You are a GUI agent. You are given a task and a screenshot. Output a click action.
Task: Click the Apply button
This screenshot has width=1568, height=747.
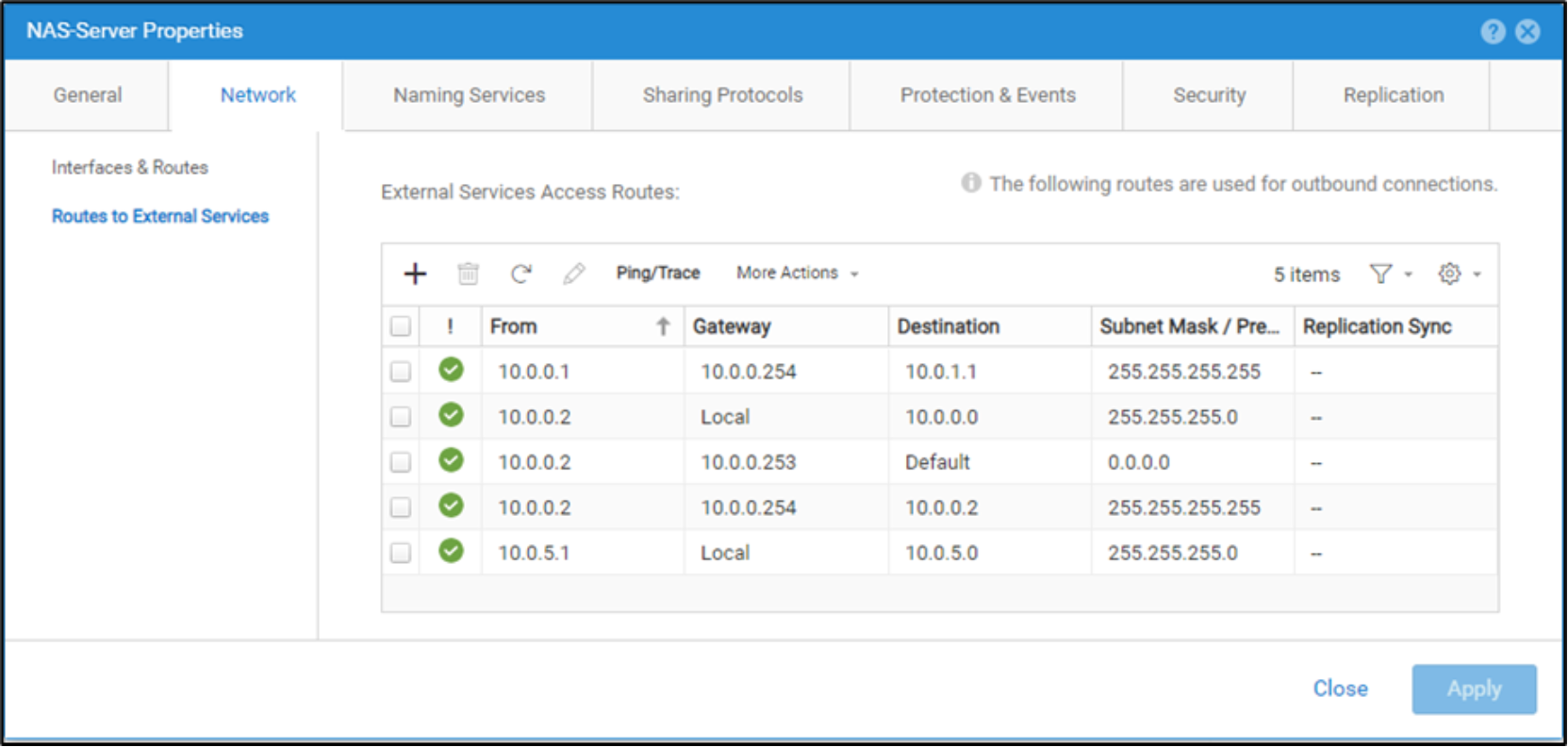pyautogui.click(x=1474, y=689)
